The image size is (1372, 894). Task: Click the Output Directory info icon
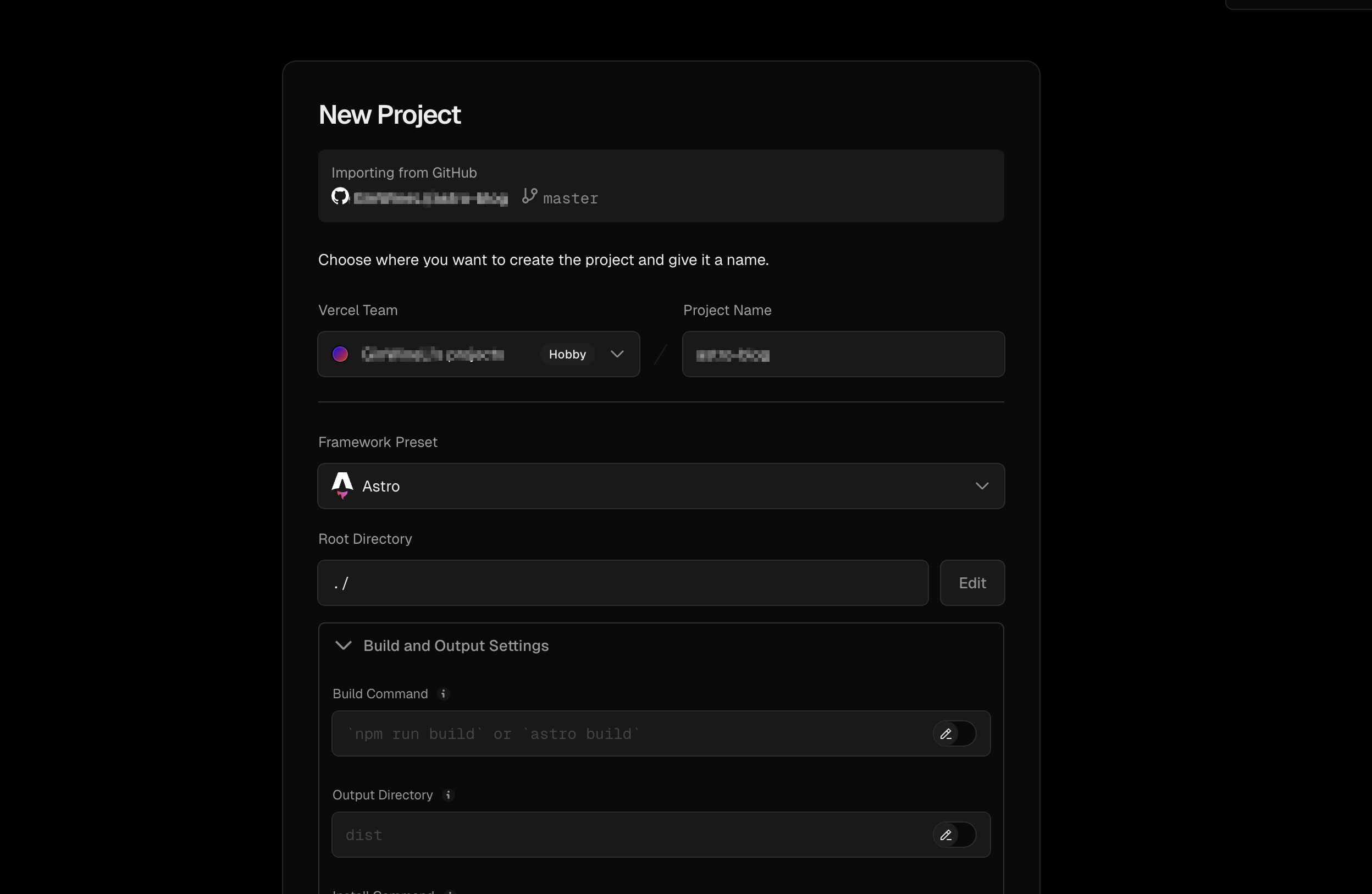(448, 795)
